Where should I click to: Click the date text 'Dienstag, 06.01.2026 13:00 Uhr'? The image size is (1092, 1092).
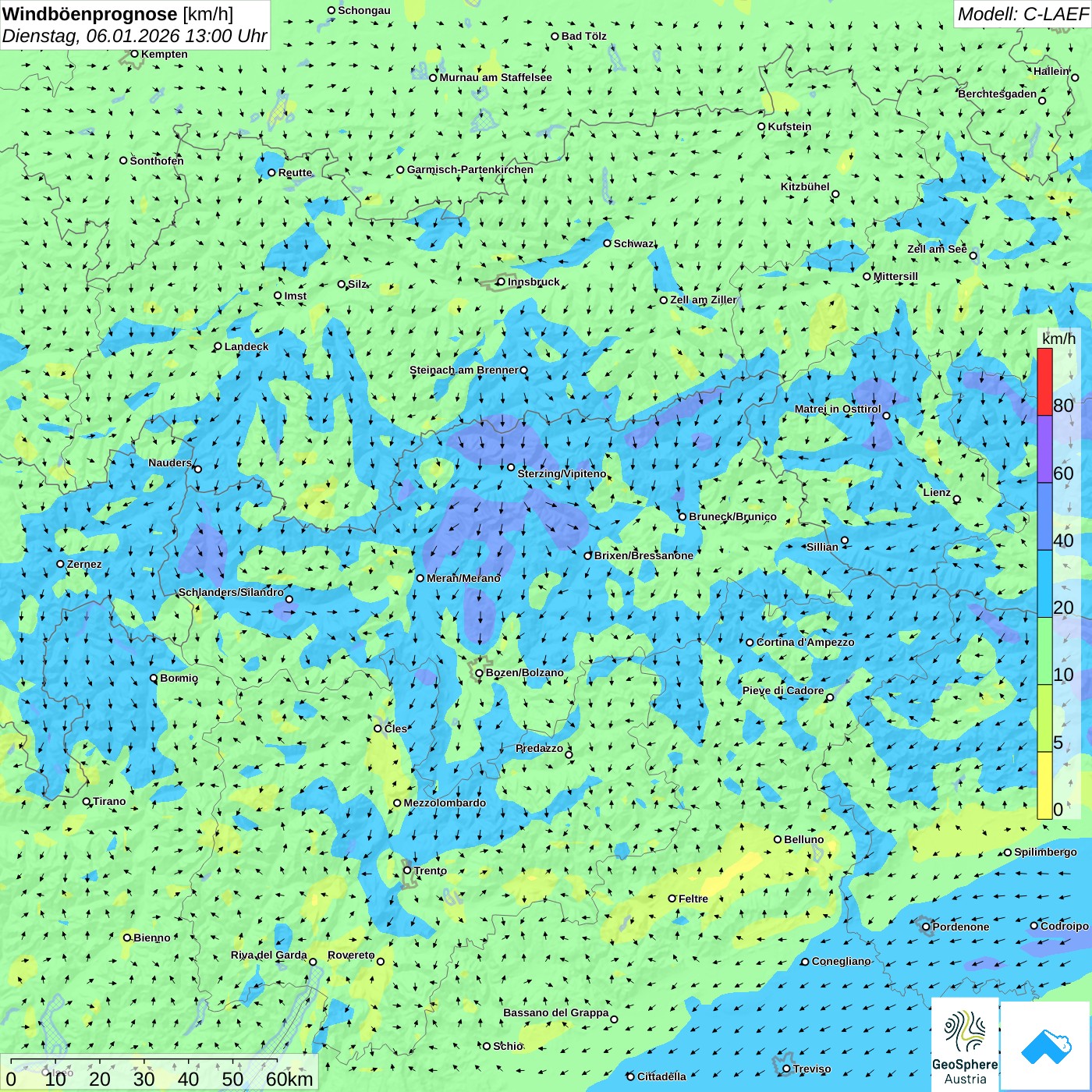pyautogui.click(x=134, y=36)
